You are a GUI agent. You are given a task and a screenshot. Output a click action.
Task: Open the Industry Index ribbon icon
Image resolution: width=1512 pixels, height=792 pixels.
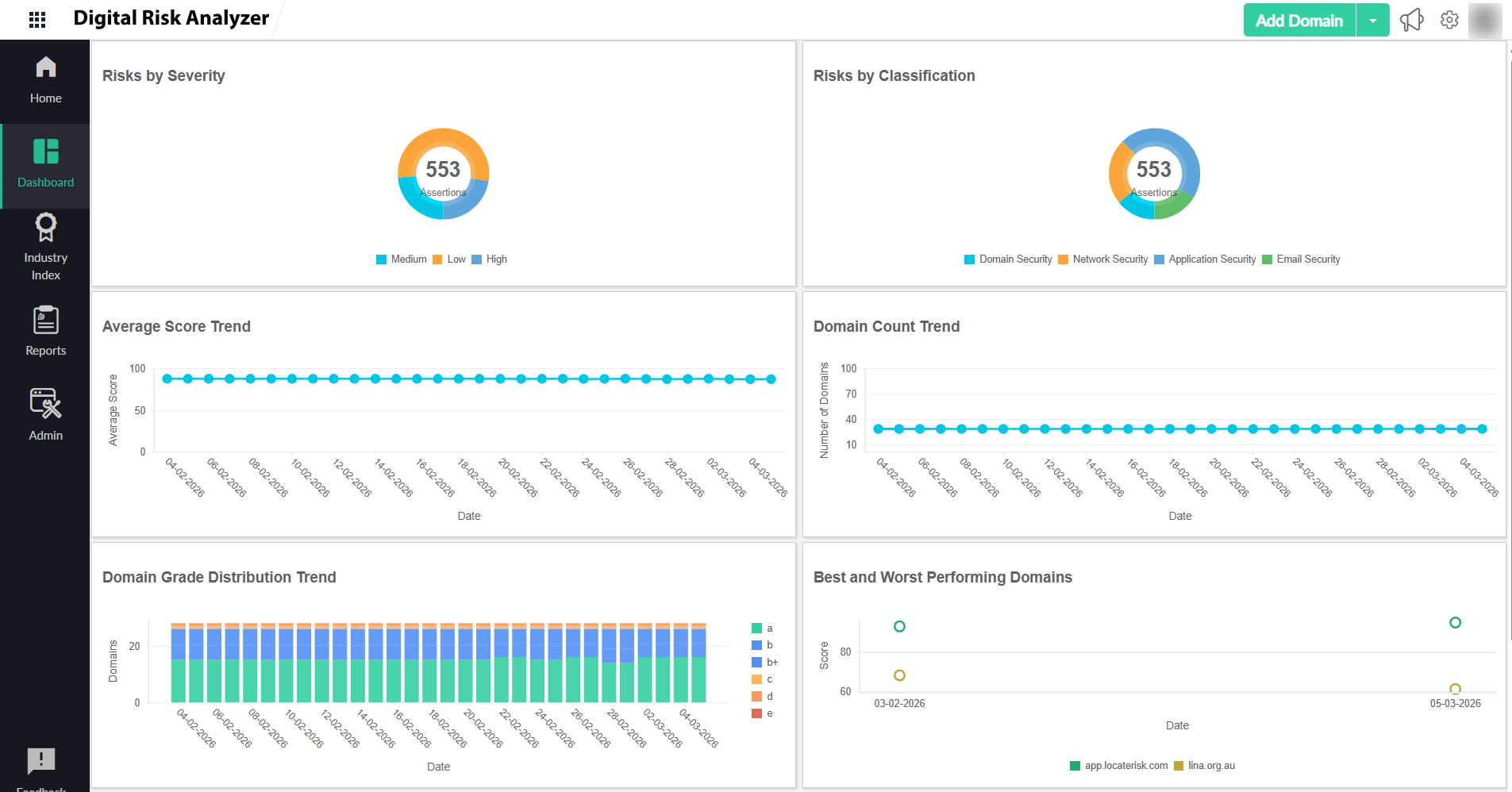(45, 228)
